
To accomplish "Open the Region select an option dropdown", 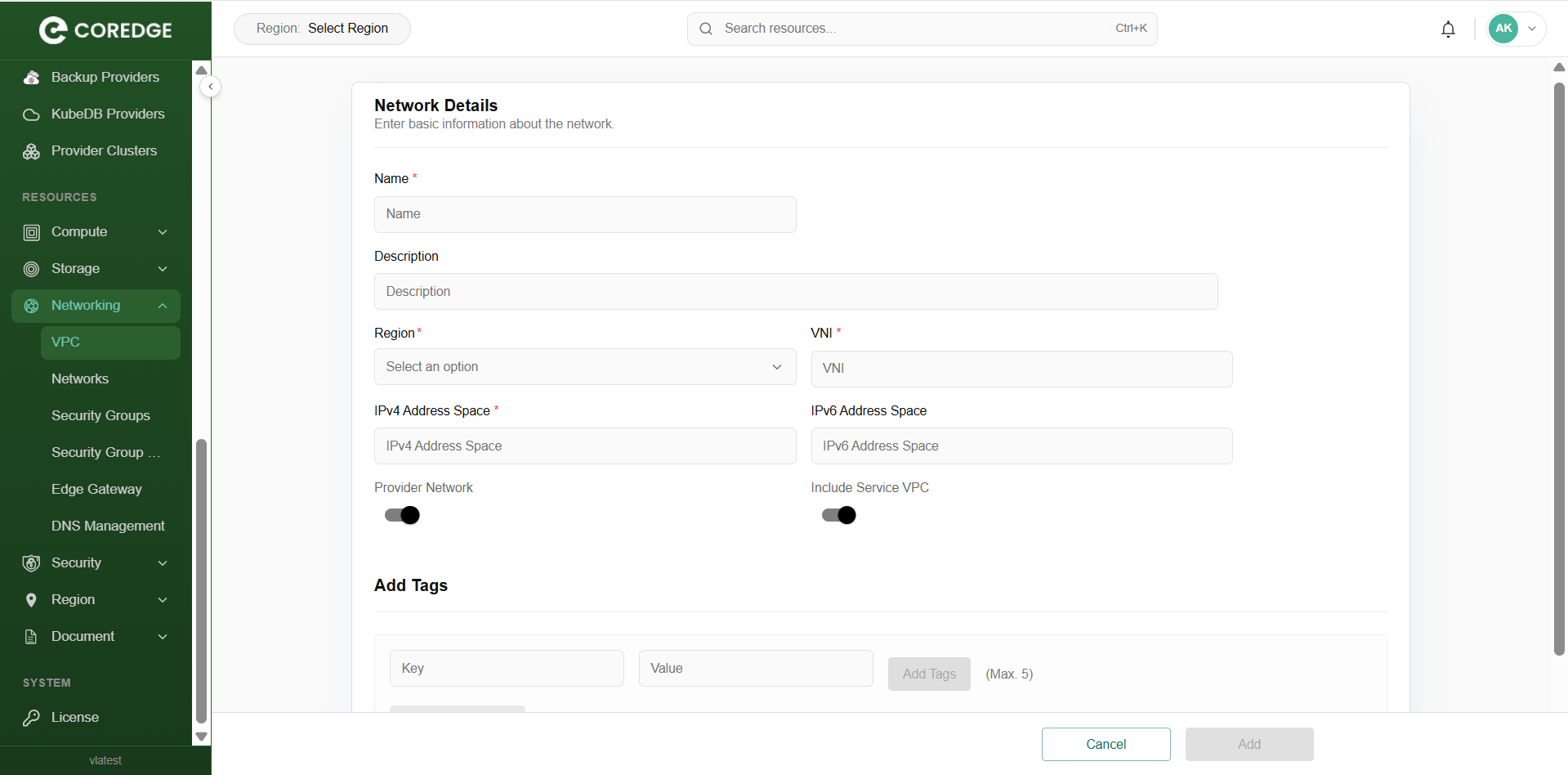I will [x=584, y=367].
